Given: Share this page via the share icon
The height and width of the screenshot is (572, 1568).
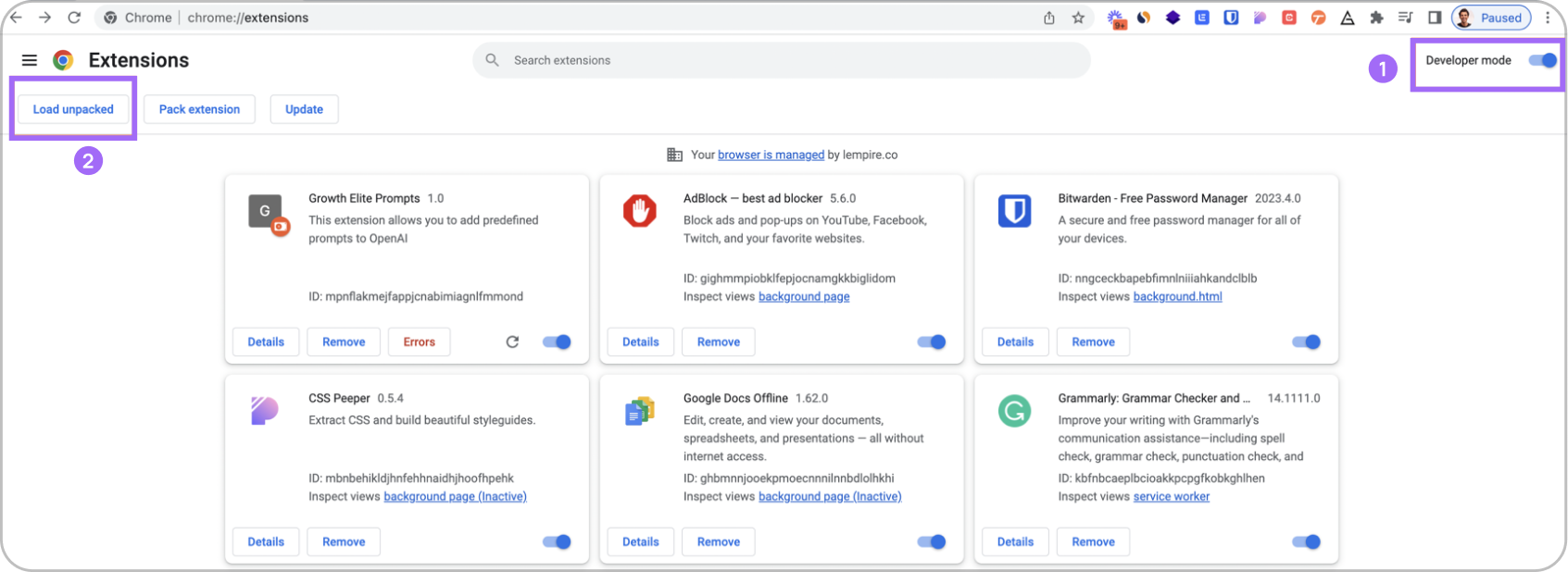Looking at the screenshot, I should point(1049,18).
